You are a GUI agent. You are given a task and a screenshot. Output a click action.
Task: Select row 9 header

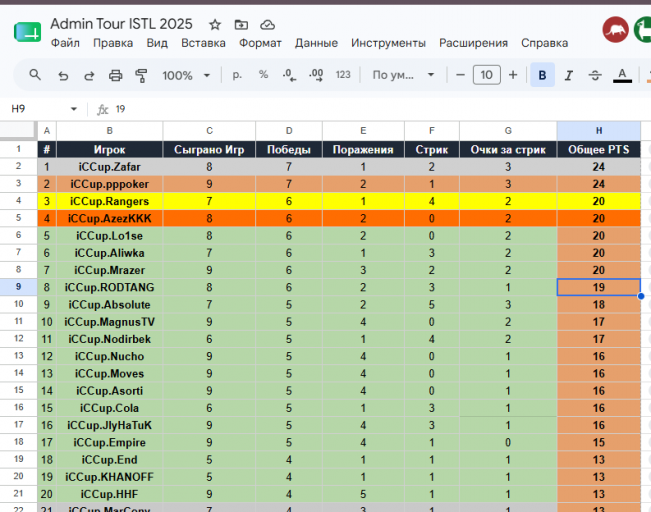click(18, 287)
